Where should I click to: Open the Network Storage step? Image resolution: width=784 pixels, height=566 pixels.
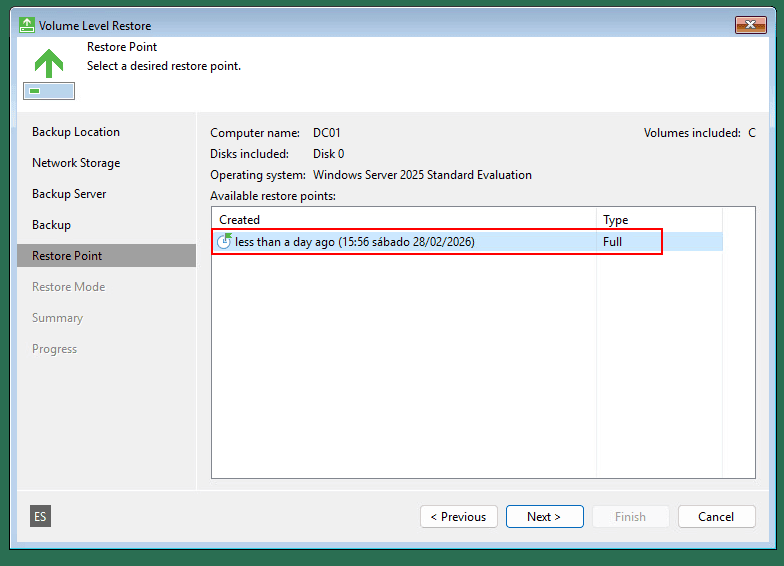[x=76, y=163]
